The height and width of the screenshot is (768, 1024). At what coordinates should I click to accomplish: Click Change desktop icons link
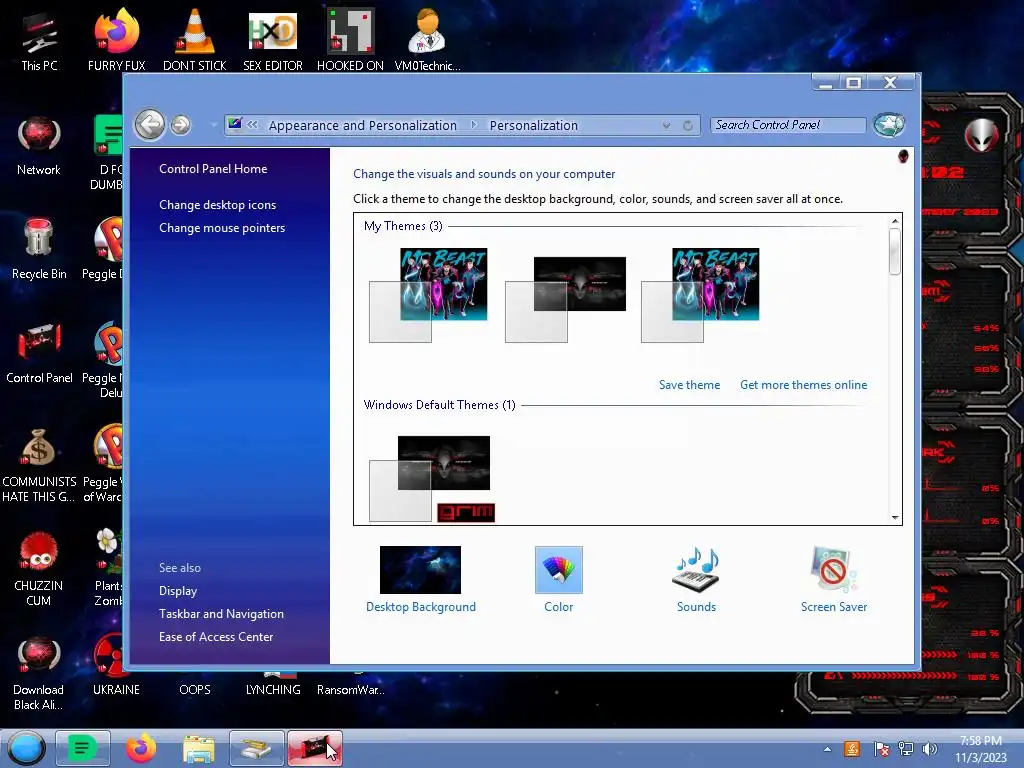click(217, 204)
